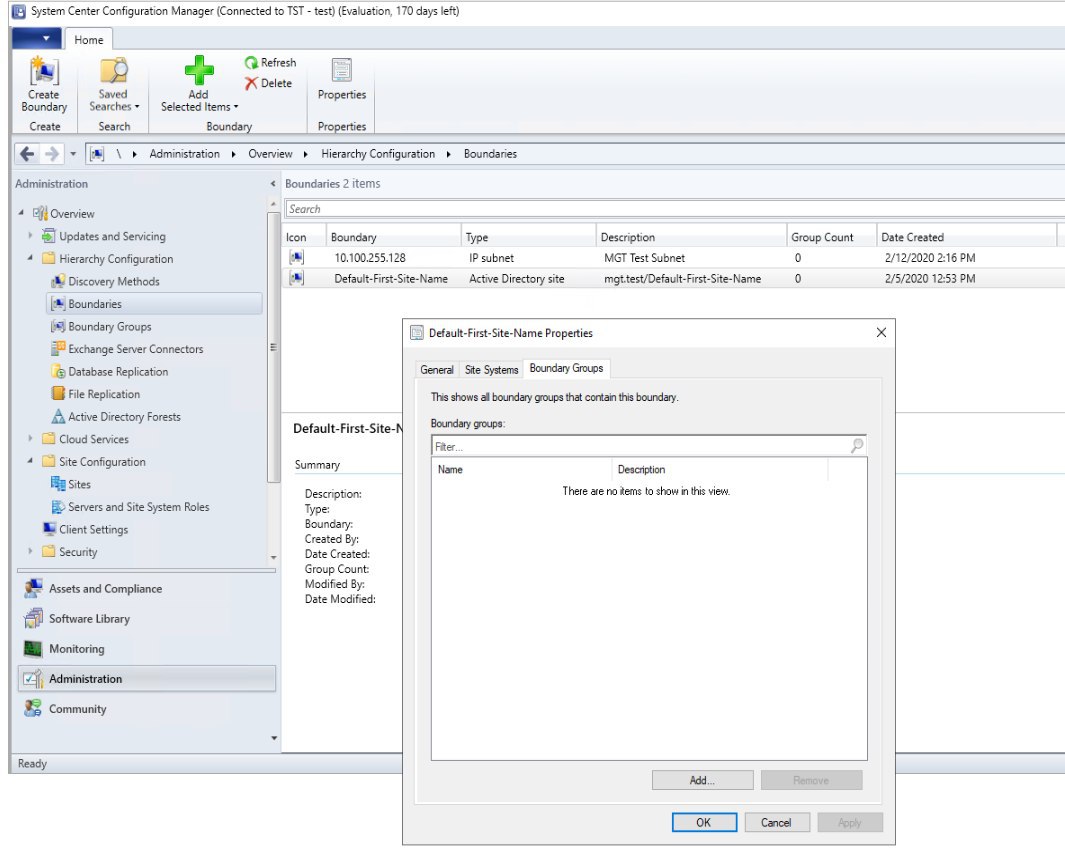Expand the Cloud Services node
Viewport: 1065px width, 851px height.
pos(30,438)
